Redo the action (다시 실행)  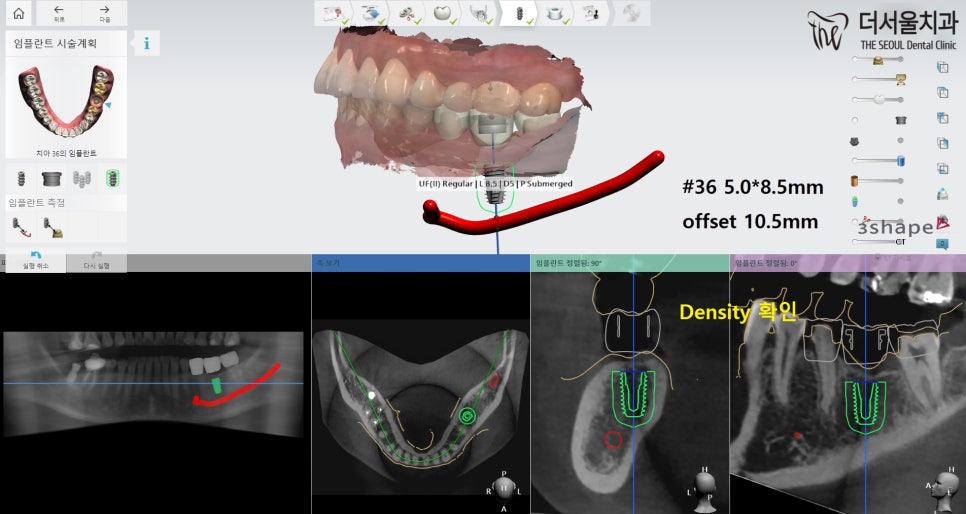(97, 261)
